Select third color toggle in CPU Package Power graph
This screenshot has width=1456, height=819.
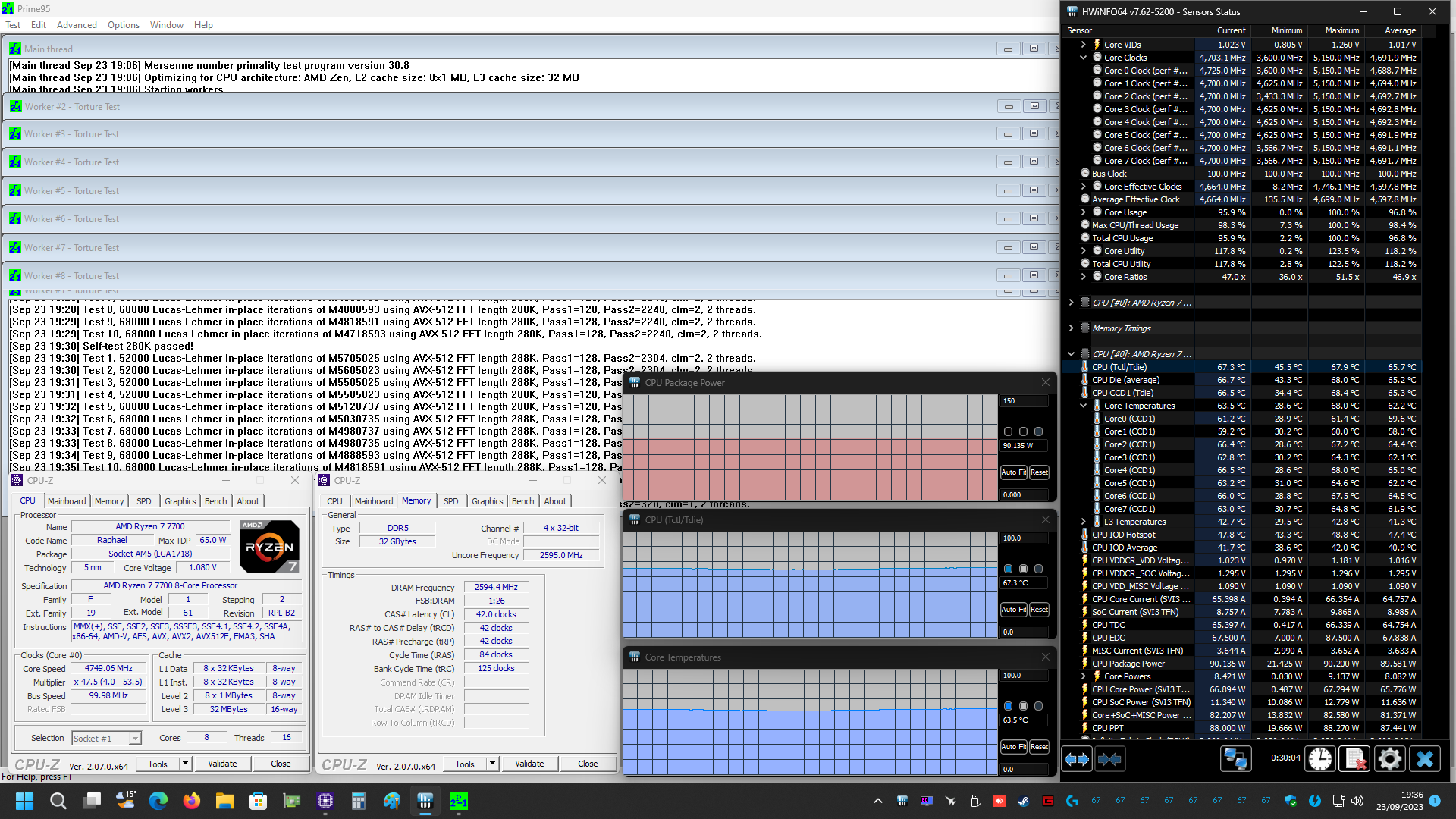[1038, 431]
